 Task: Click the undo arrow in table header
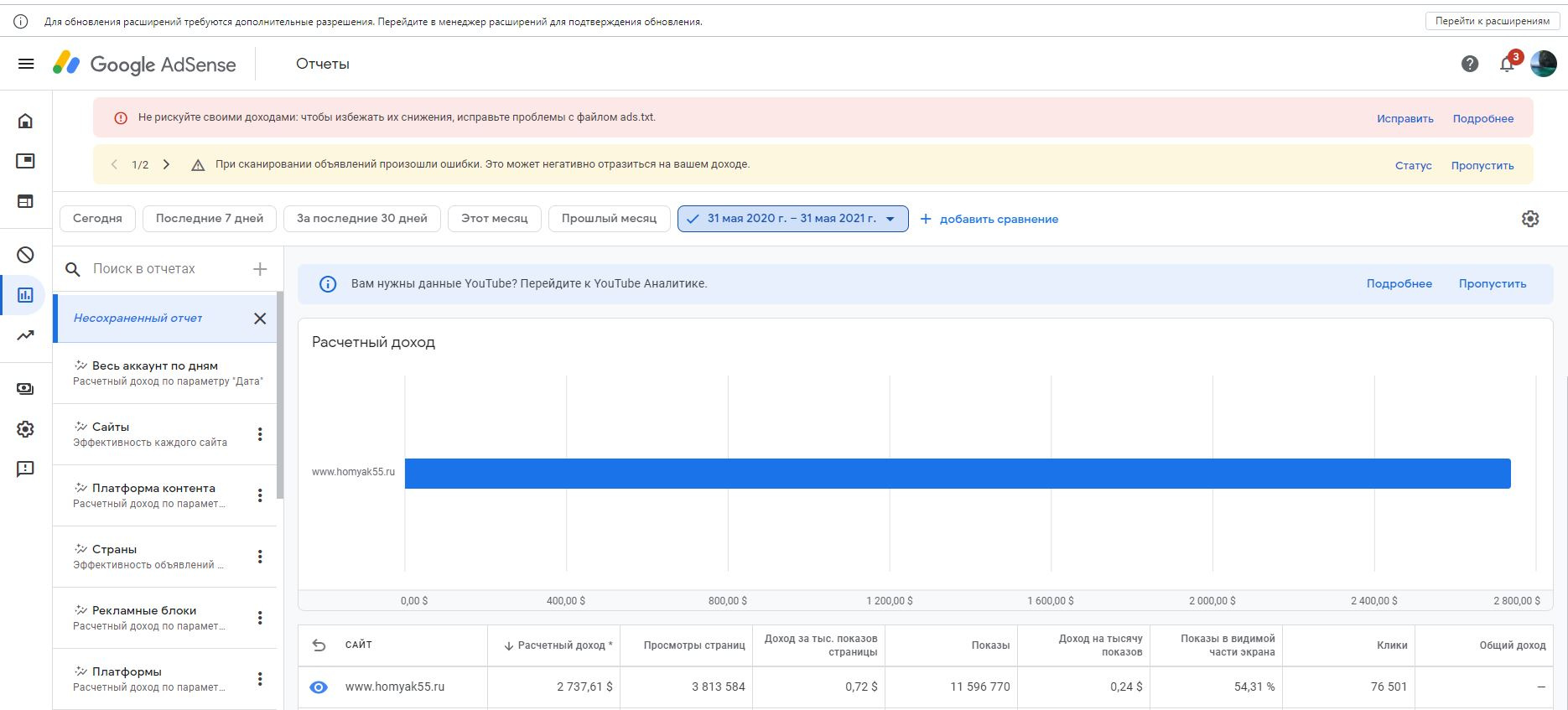(x=319, y=645)
